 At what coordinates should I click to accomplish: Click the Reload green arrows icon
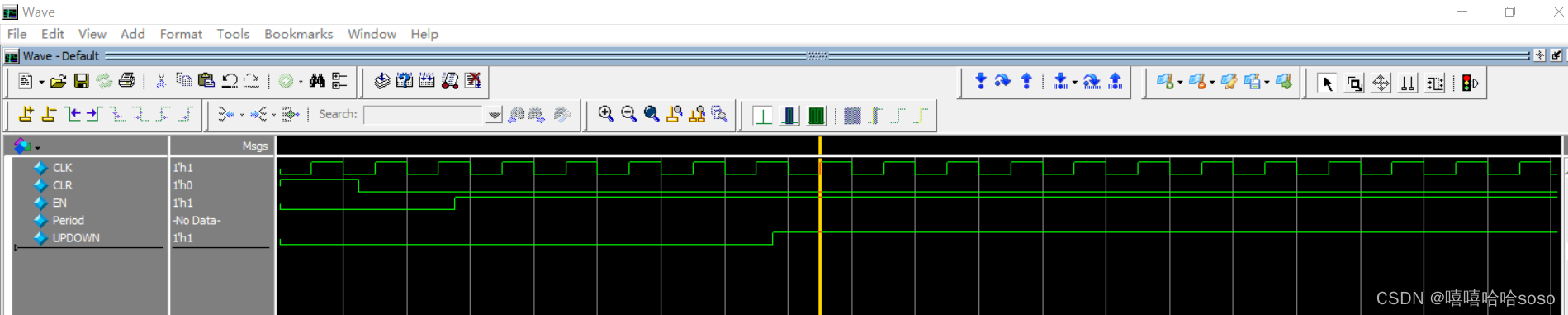[104, 81]
